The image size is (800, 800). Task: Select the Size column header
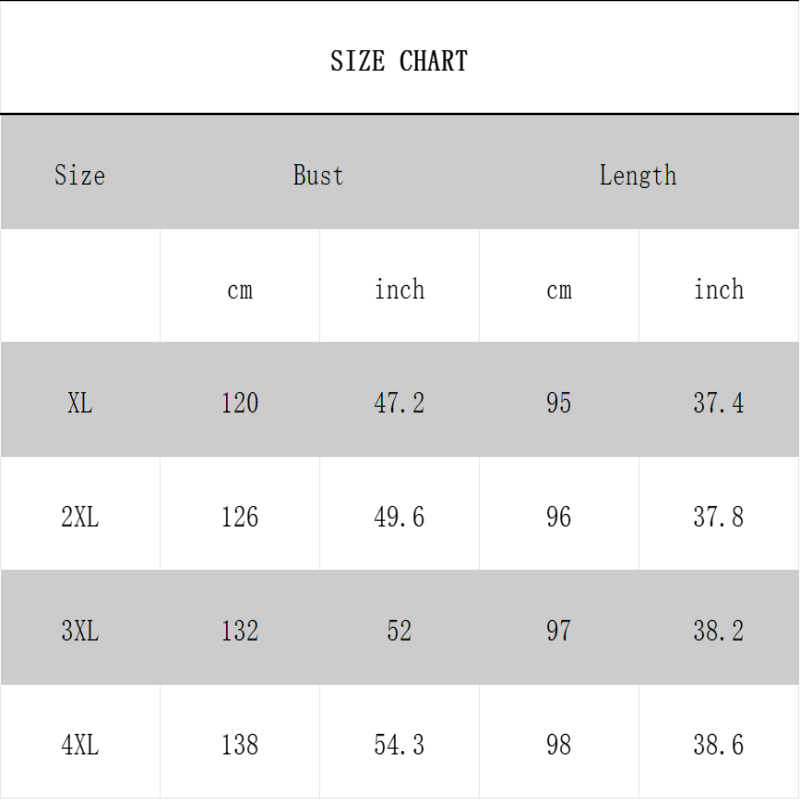click(80, 176)
